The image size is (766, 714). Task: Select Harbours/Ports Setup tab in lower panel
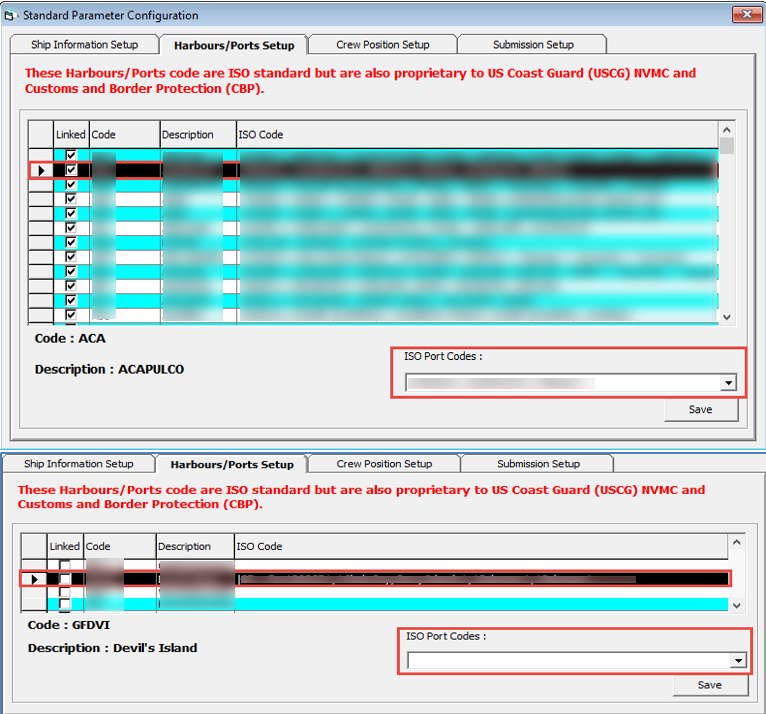point(232,464)
